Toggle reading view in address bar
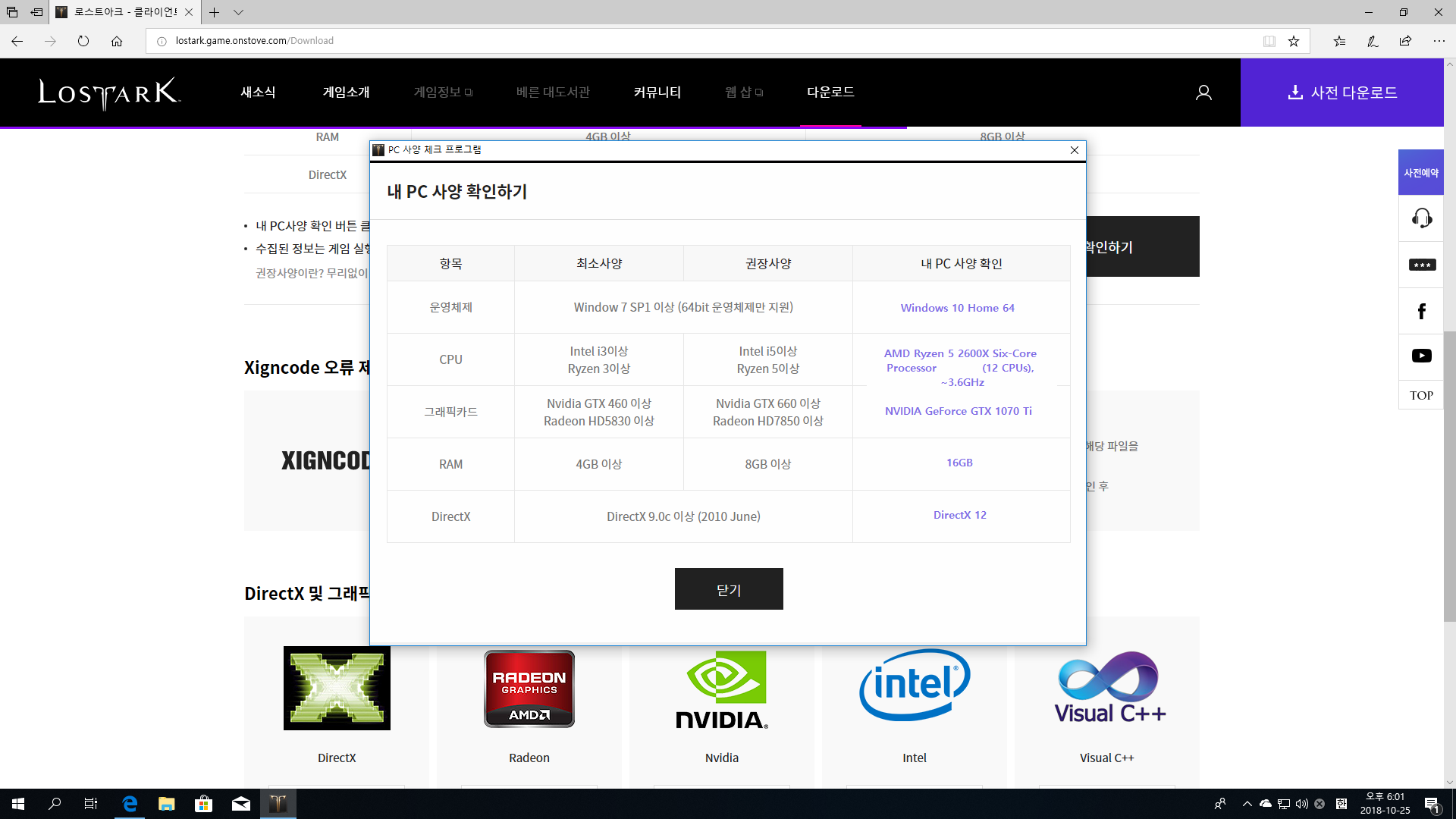 point(1269,41)
